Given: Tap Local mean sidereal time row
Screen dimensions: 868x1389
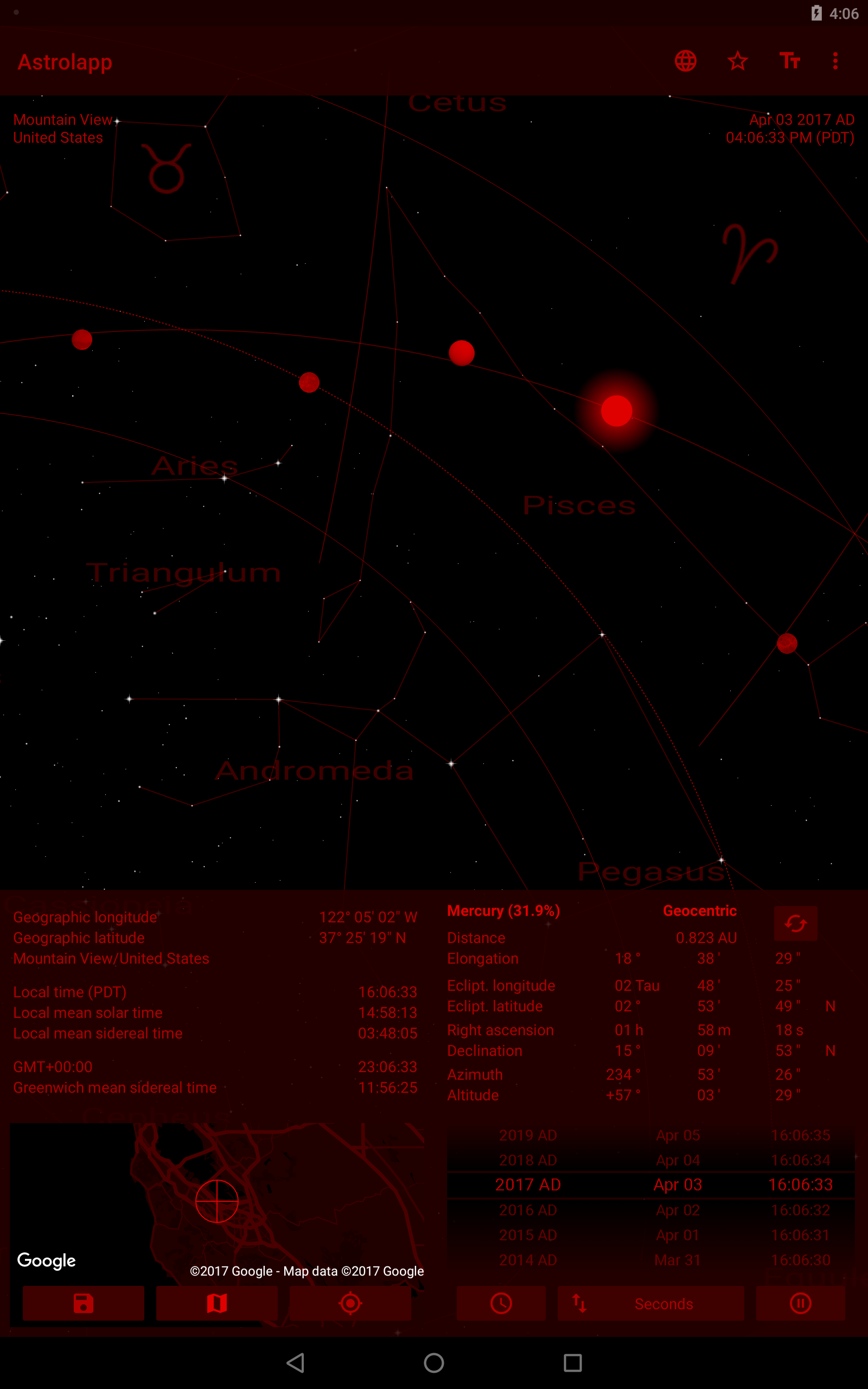Looking at the screenshot, I should pyautogui.click(x=215, y=1033).
